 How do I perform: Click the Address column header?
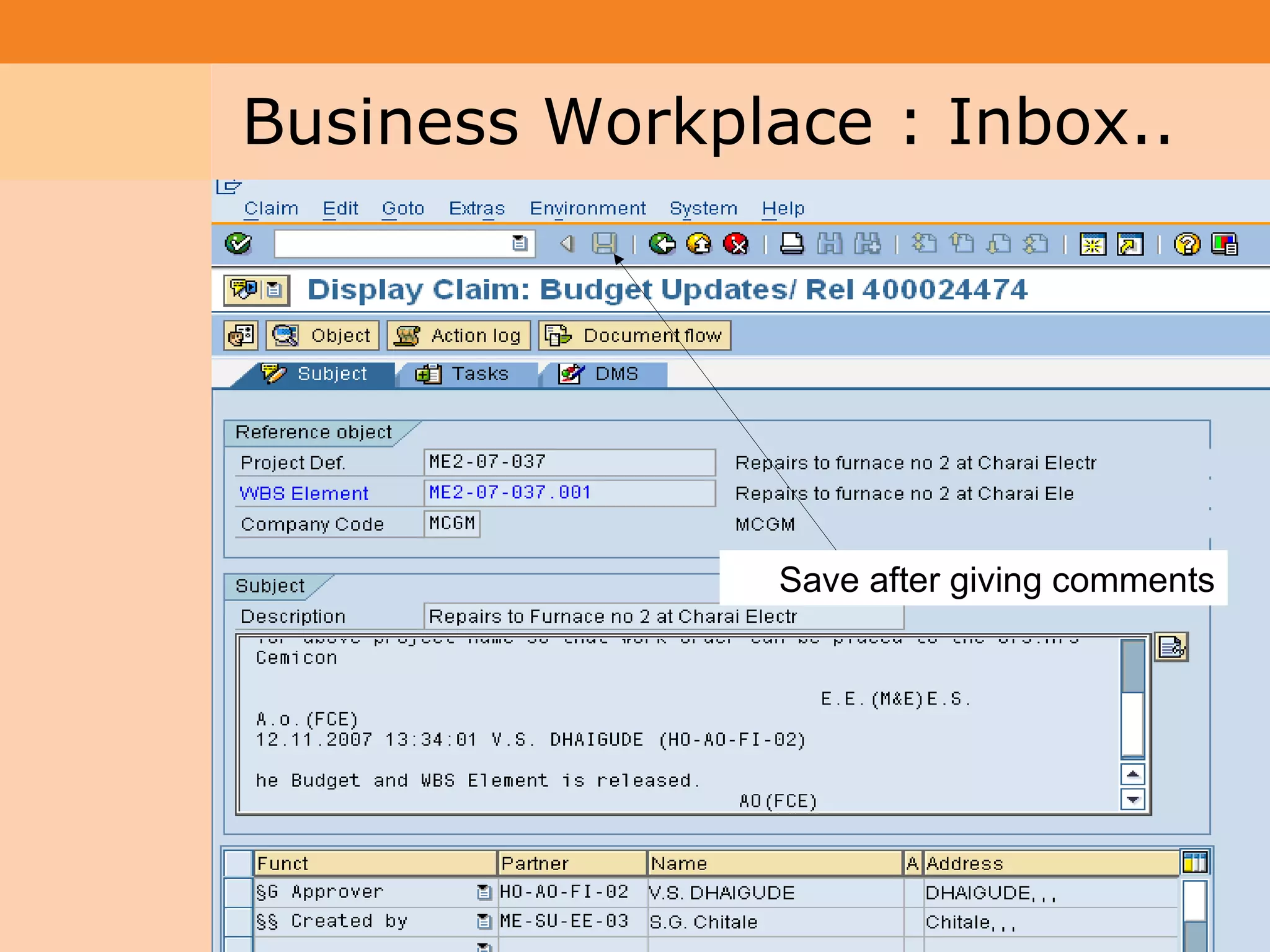click(x=1051, y=863)
